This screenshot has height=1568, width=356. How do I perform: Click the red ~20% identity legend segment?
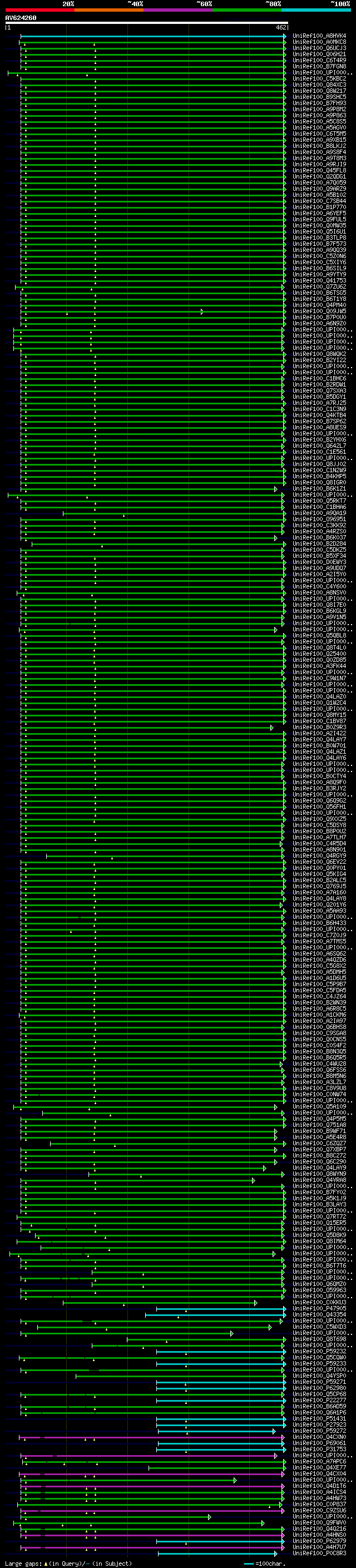tap(40, 11)
